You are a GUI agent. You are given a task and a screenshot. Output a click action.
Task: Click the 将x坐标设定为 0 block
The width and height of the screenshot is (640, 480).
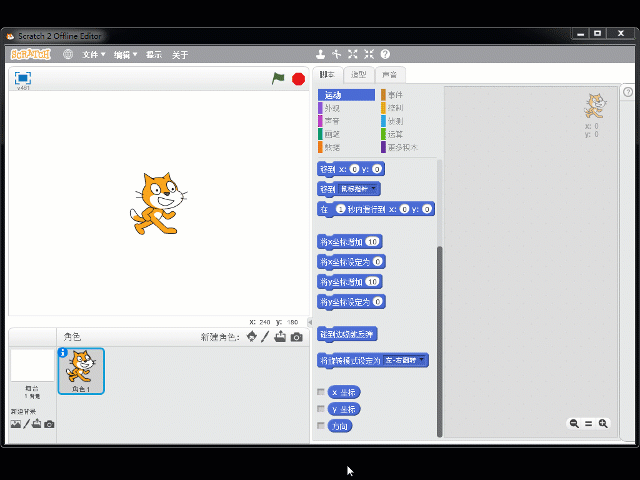coord(351,262)
